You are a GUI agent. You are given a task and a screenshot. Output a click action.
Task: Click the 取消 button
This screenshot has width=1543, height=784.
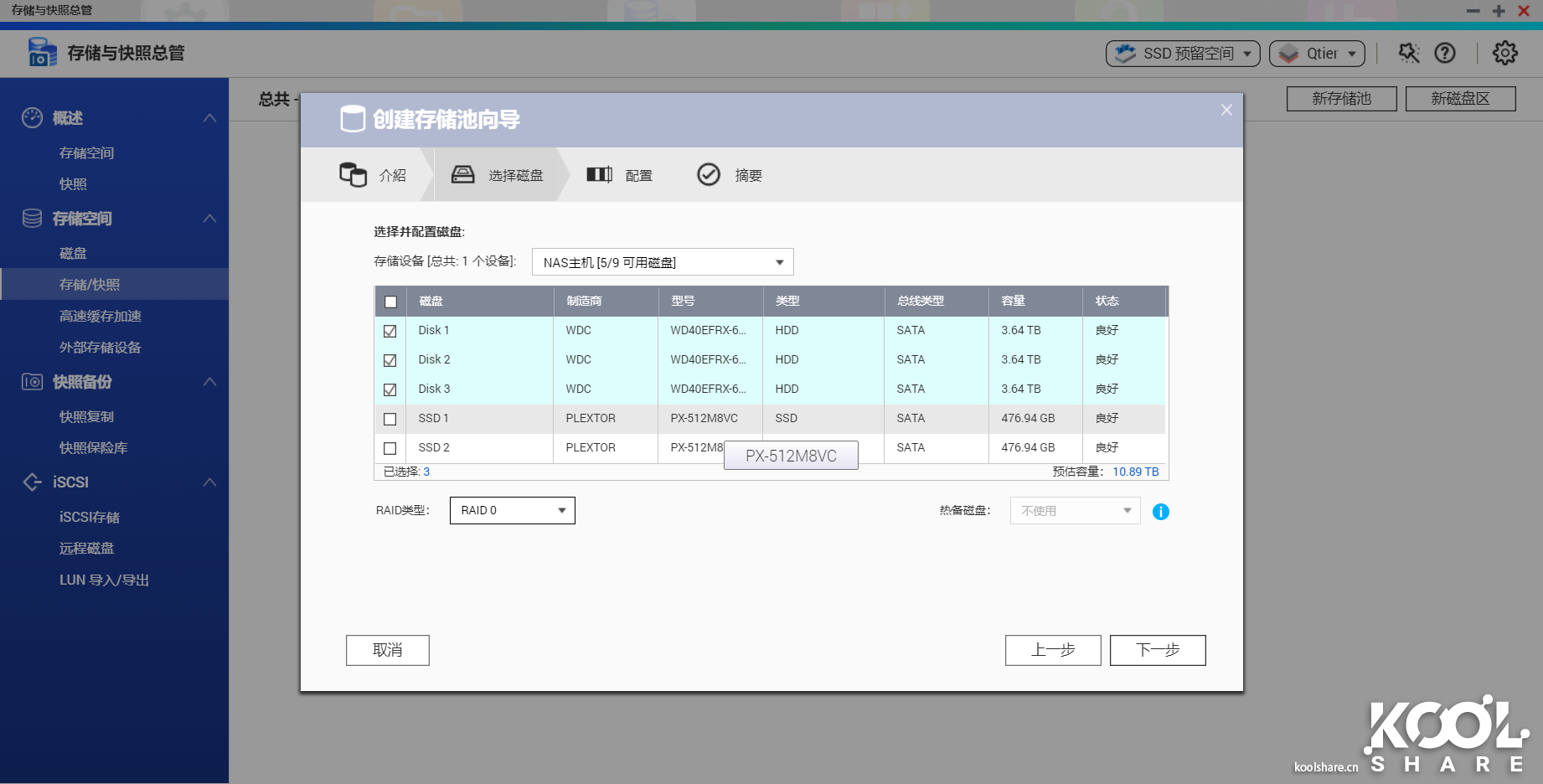(x=387, y=650)
